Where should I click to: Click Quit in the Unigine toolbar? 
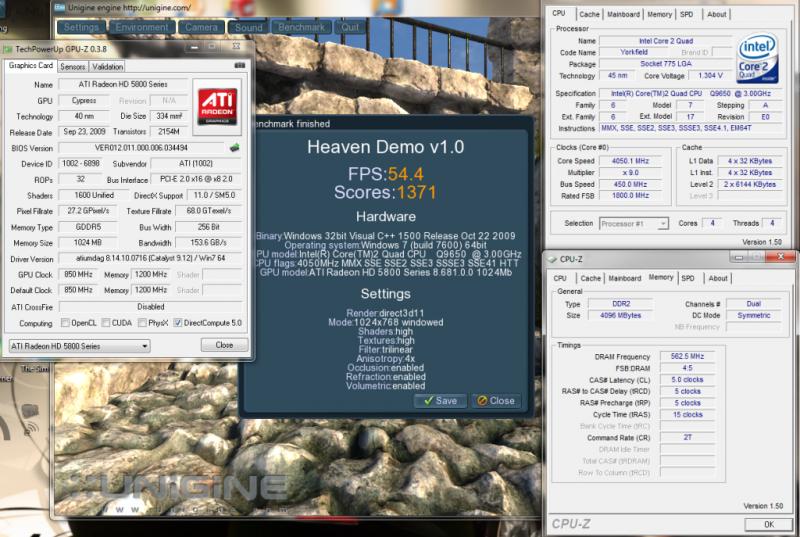[350, 27]
